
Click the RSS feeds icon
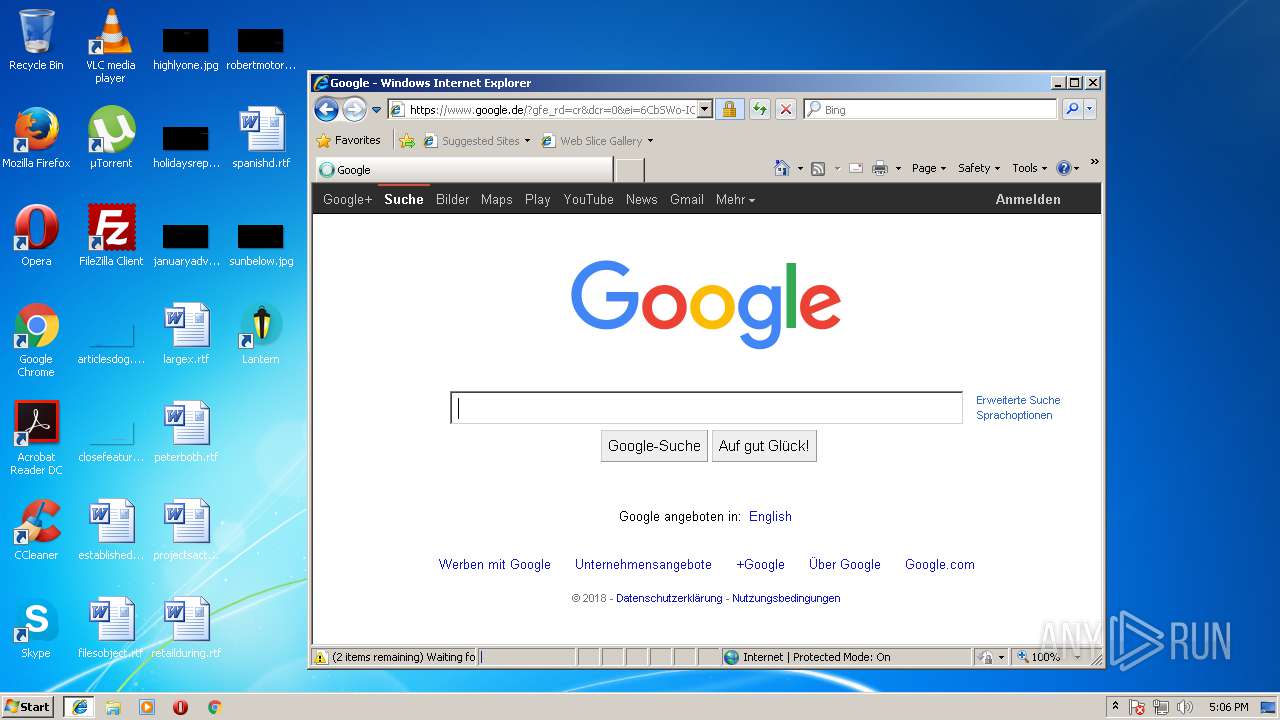pyautogui.click(x=817, y=168)
